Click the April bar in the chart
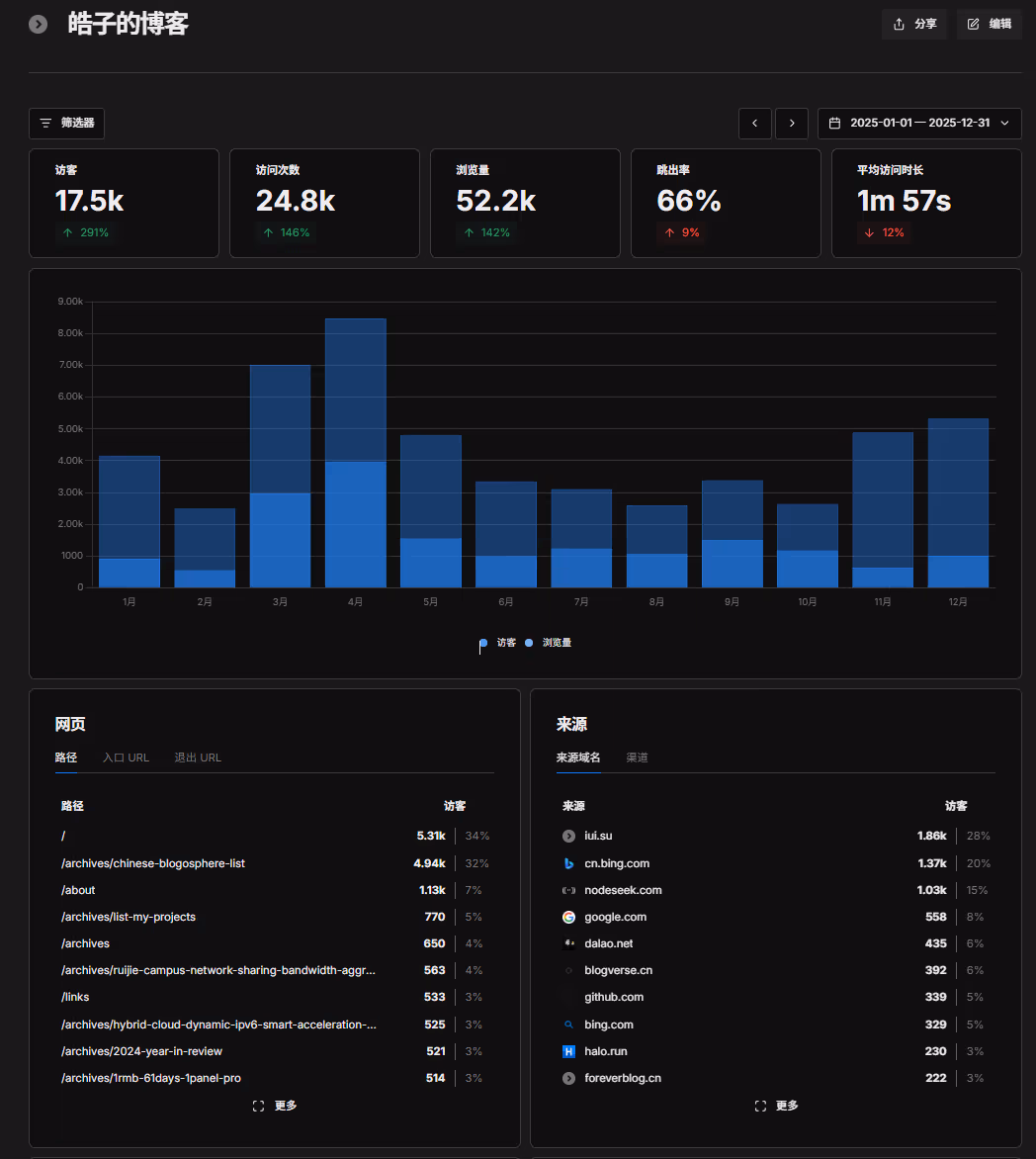1036x1159 pixels. click(x=355, y=455)
